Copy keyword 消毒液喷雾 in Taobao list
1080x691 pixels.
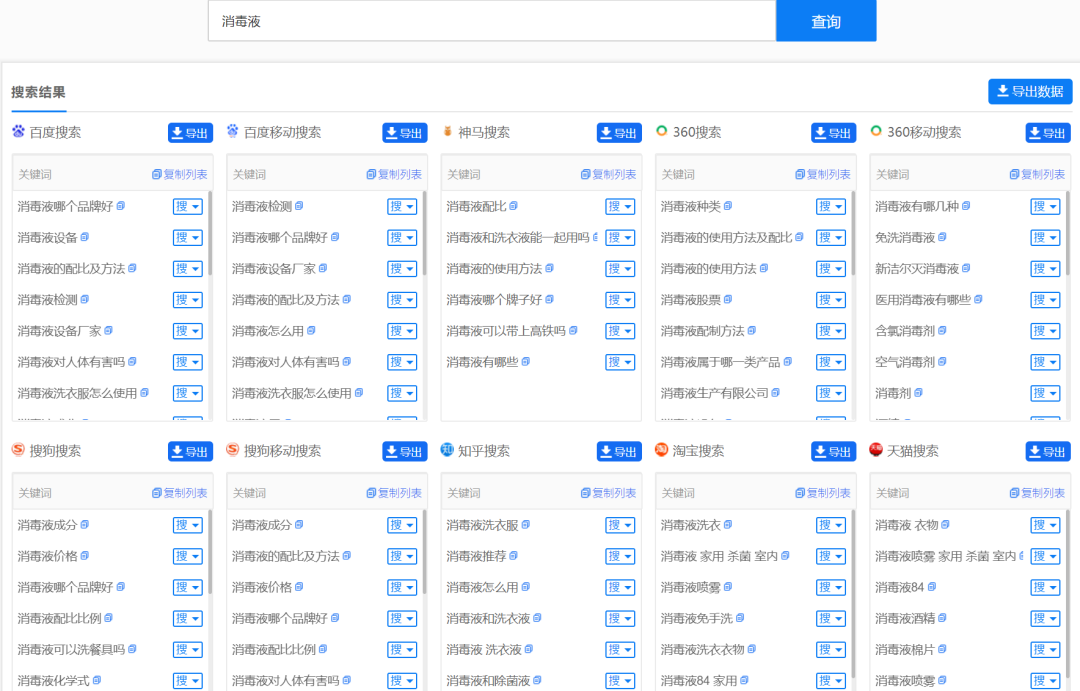coord(728,587)
